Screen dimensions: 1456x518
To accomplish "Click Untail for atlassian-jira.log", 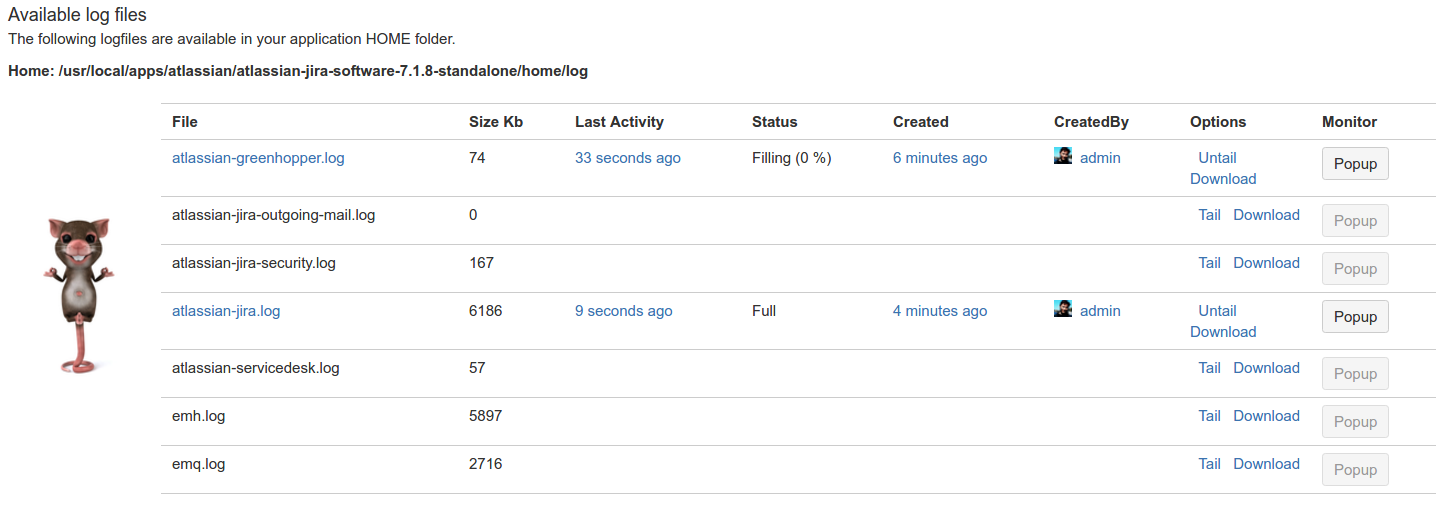I will pyautogui.click(x=1217, y=311).
